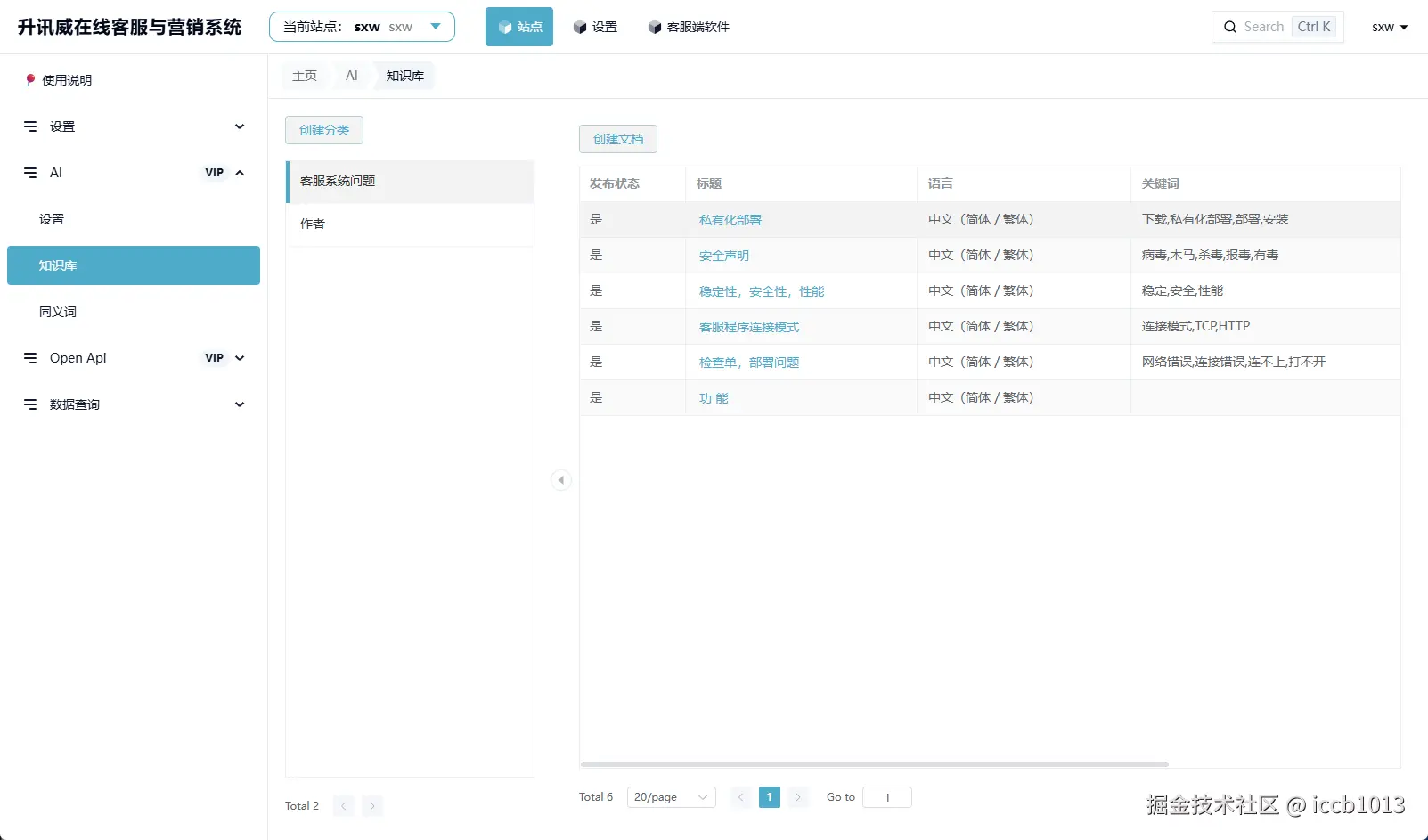Collapse the category panel with arrow handle
Screen dimensions: 1428x840
click(561, 480)
